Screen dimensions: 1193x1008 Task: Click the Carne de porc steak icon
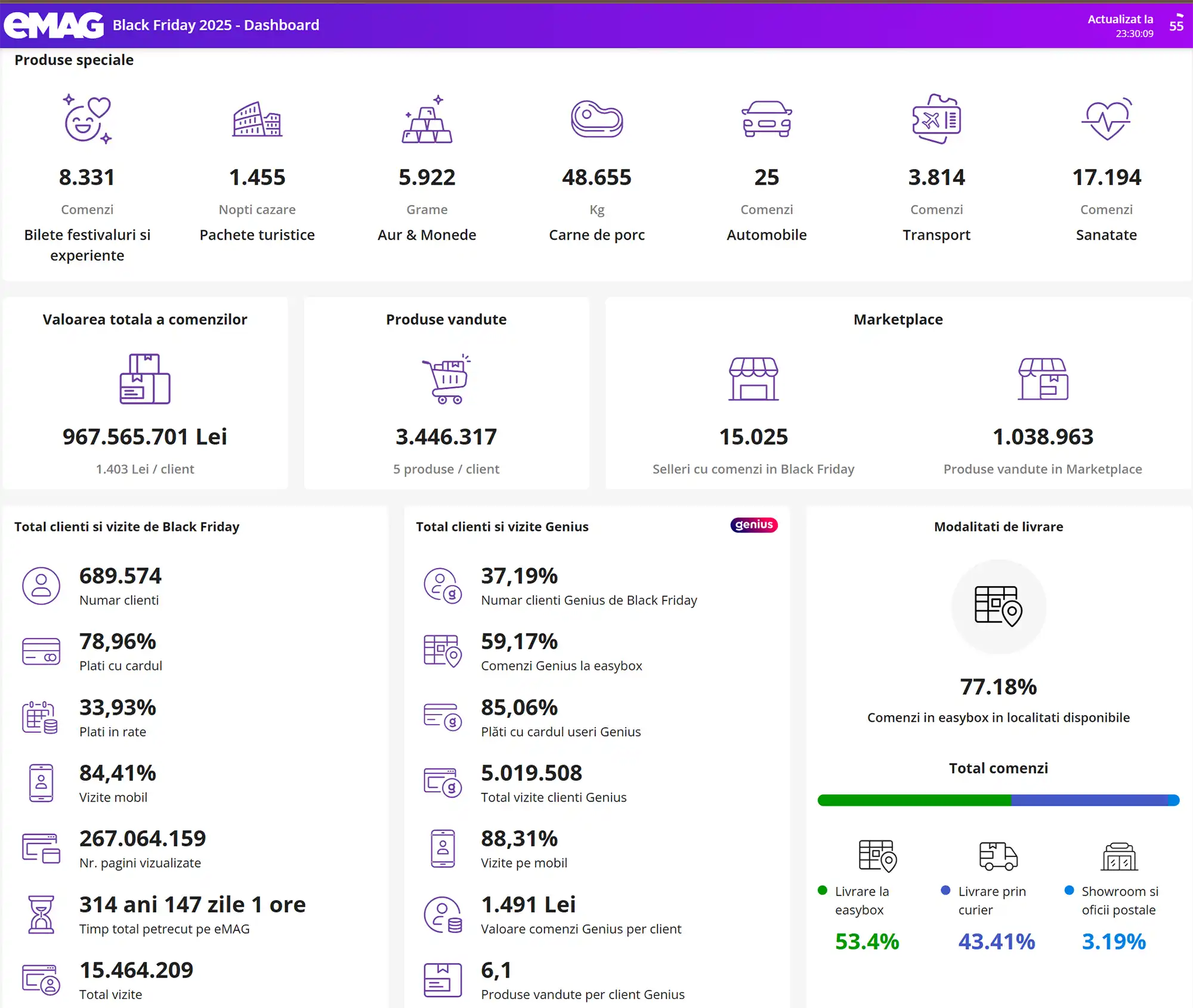pos(596,119)
